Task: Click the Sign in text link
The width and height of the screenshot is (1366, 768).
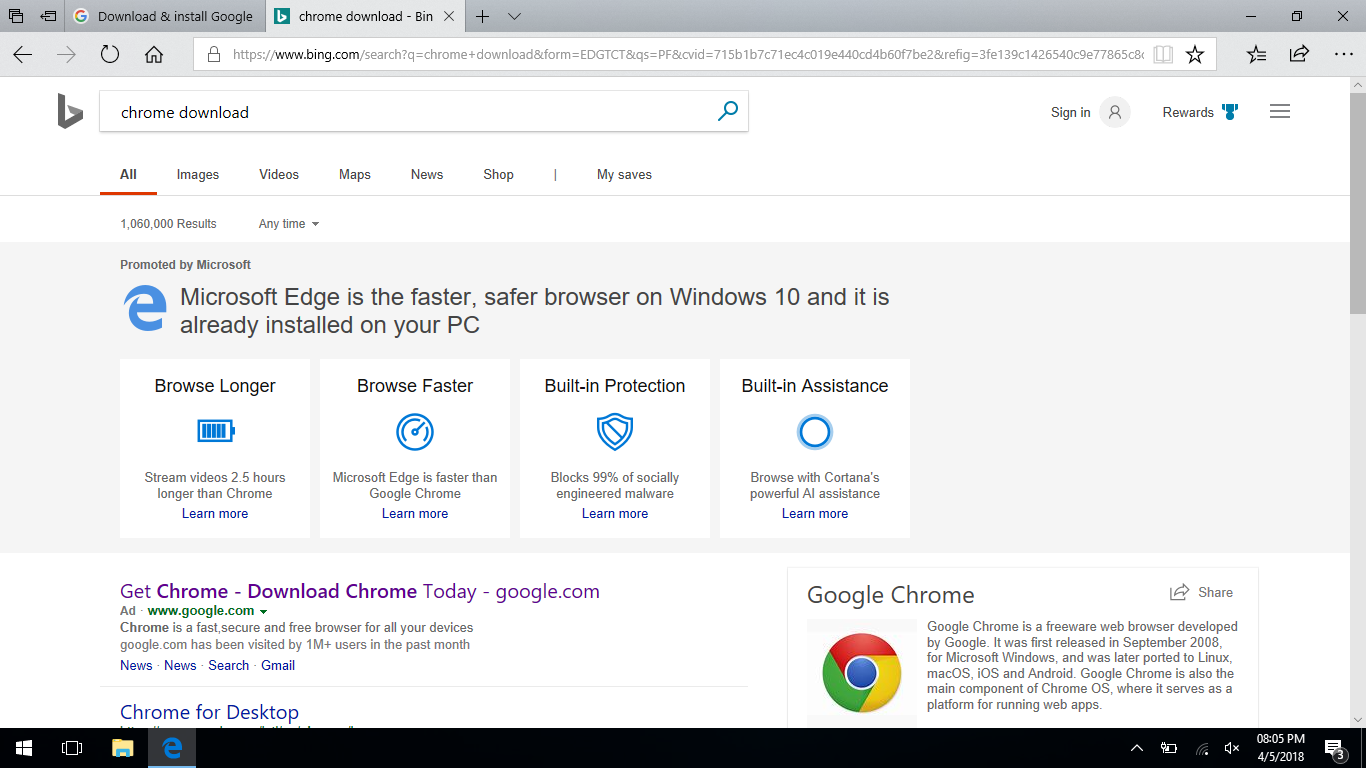Action: click(1070, 112)
